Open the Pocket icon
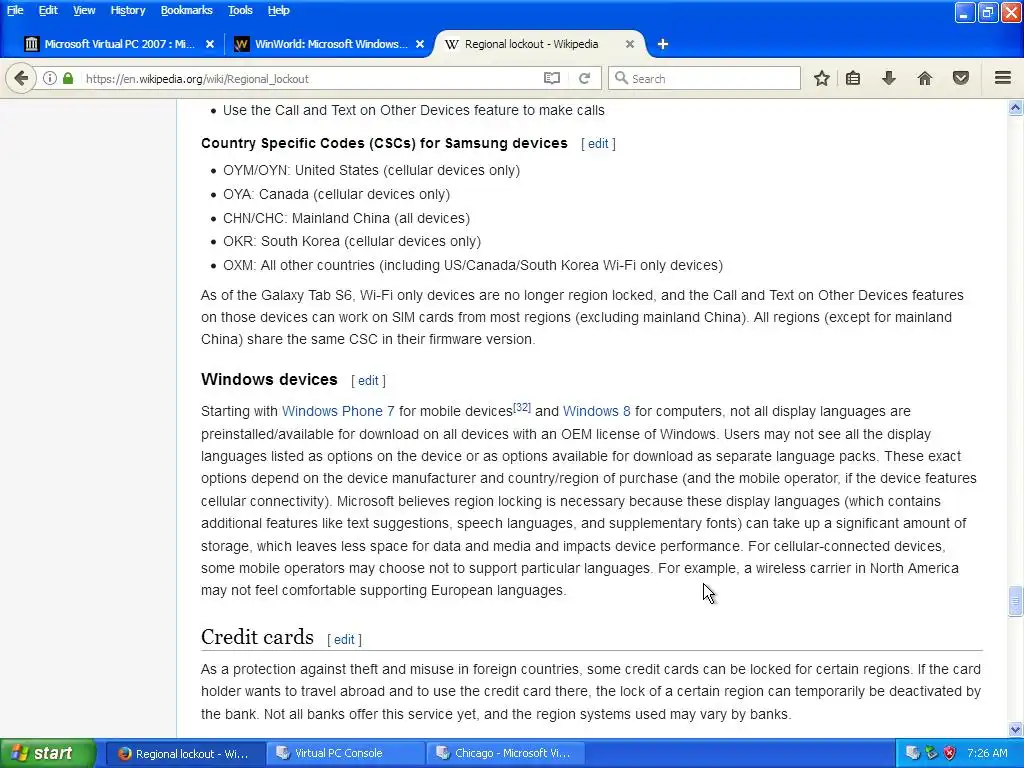Image resolution: width=1024 pixels, height=768 pixels. pyautogui.click(x=961, y=78)
